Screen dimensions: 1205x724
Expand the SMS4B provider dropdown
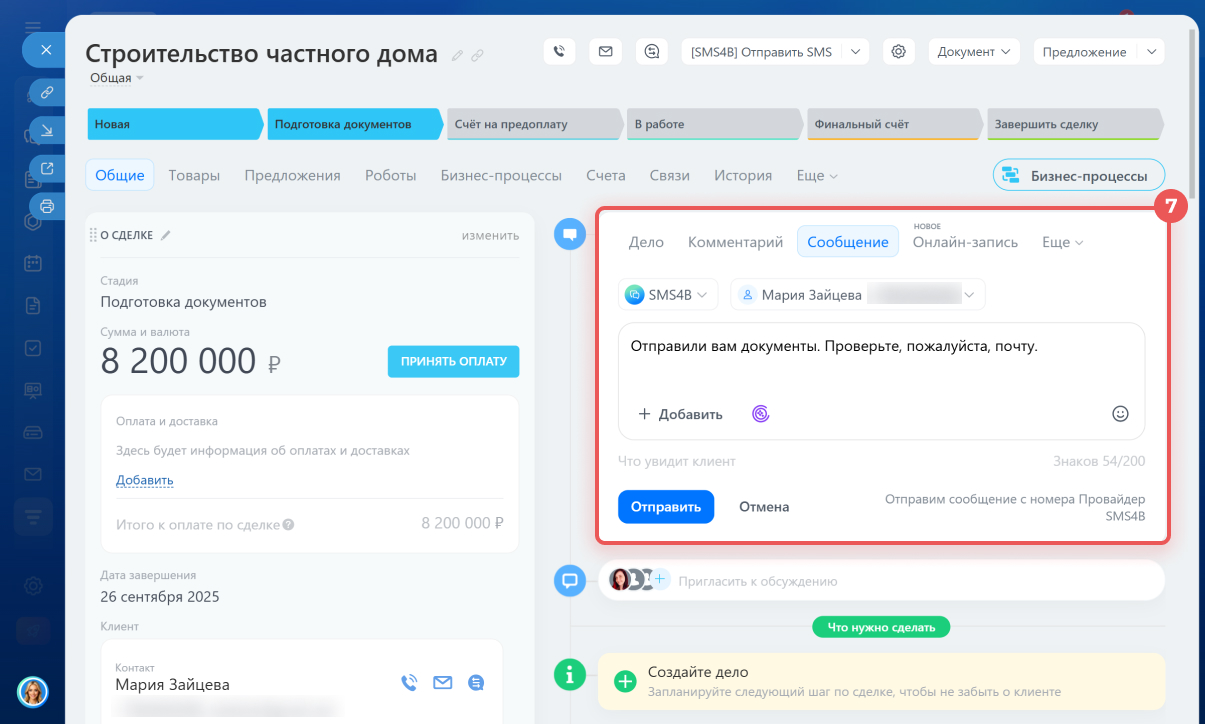click(x=667, y=295)
